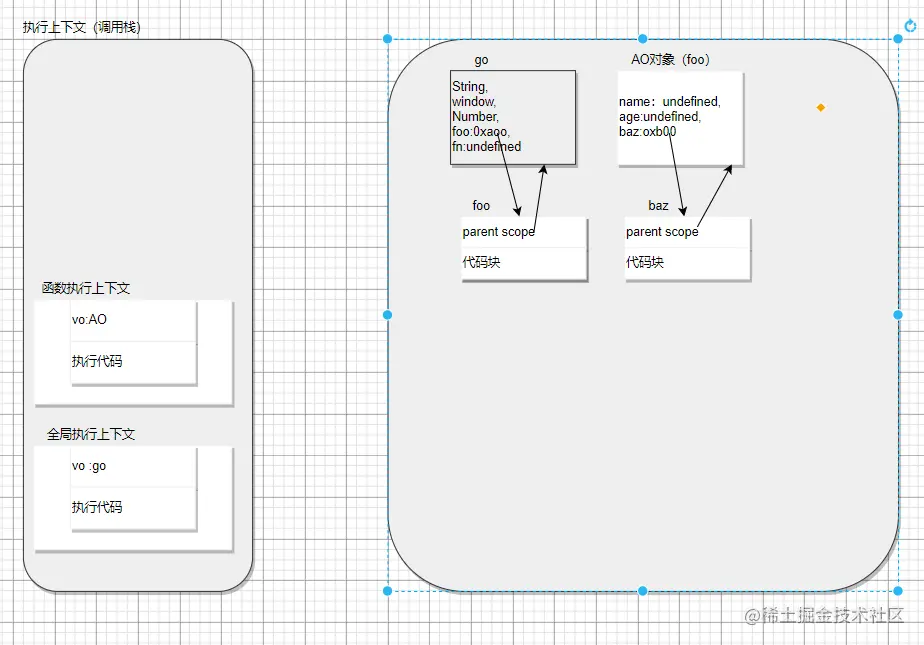
Task: Click the 函数执行上下文 label
Action: [85, 288]
